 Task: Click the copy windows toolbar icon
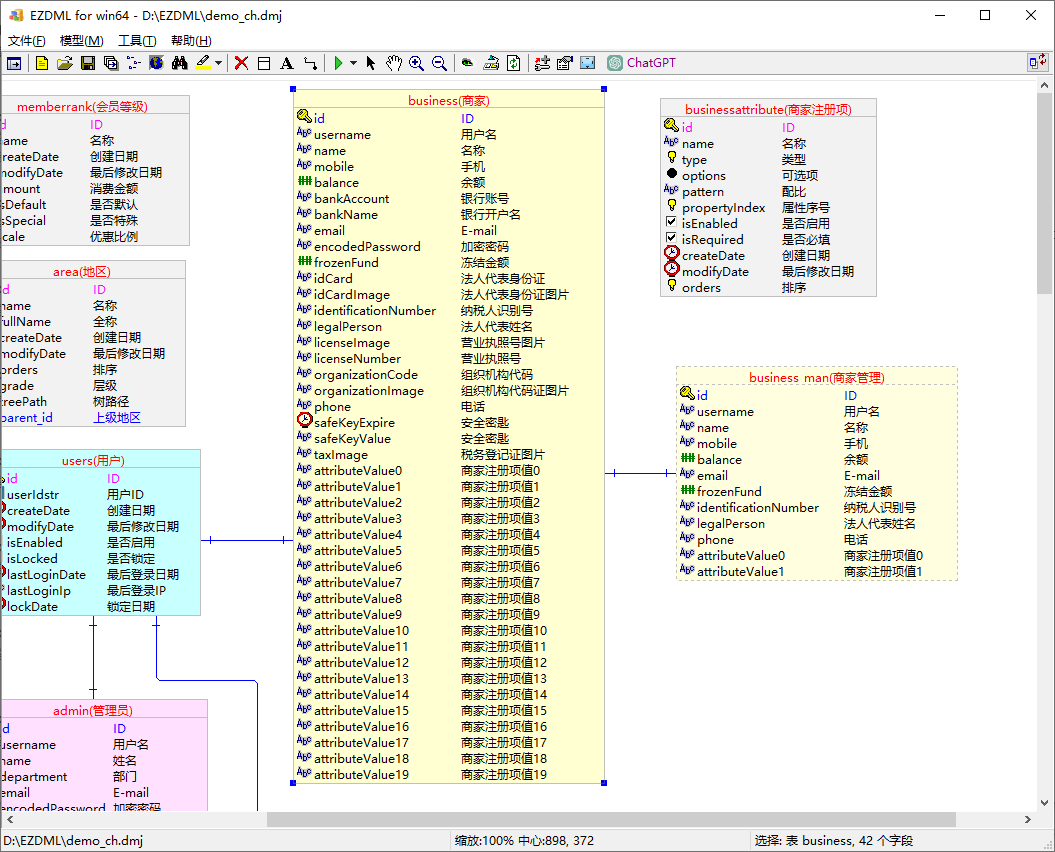click(111, 63)
